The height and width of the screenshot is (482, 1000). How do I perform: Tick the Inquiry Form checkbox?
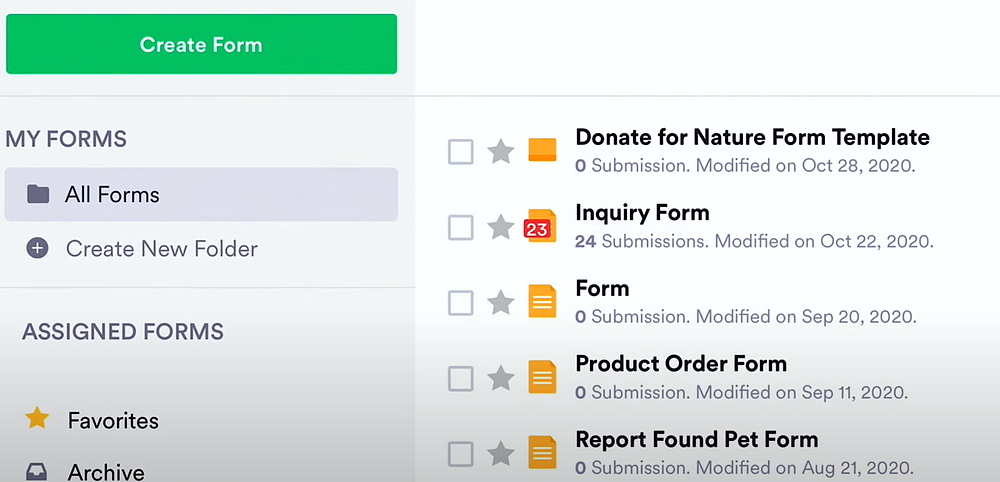click(460, 228)
